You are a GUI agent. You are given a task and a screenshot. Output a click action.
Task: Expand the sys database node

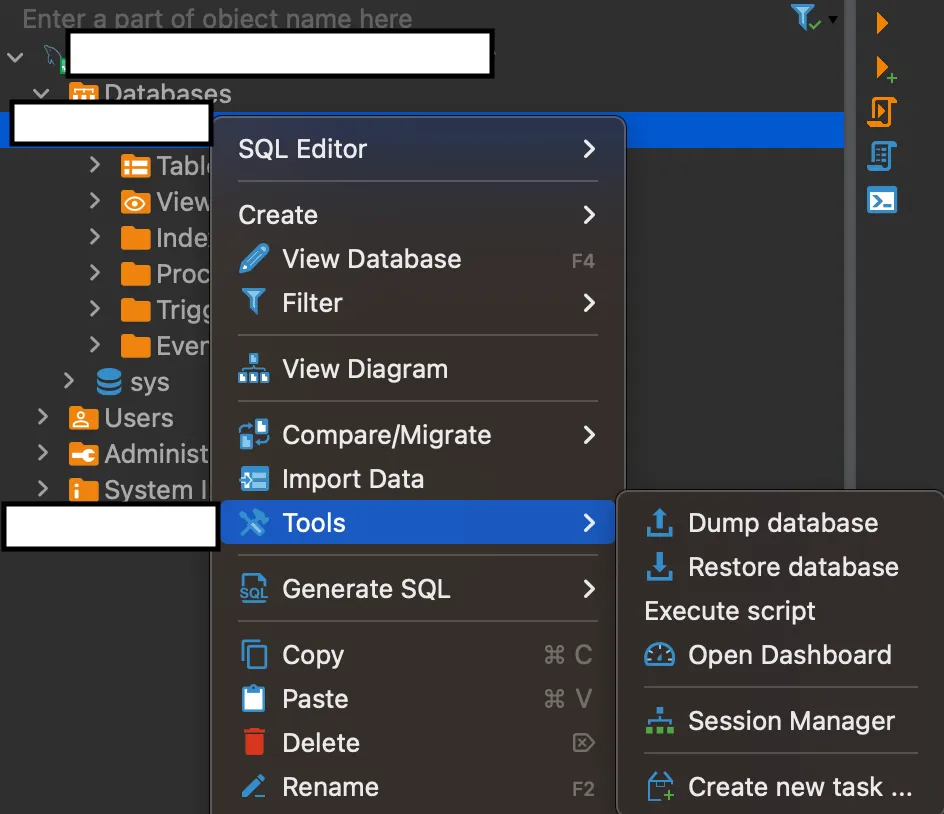[x=69, y=381]
